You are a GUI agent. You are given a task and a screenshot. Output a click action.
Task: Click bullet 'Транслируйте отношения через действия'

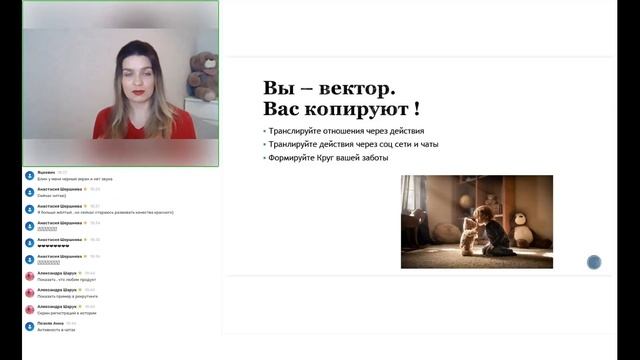point(346,131)
